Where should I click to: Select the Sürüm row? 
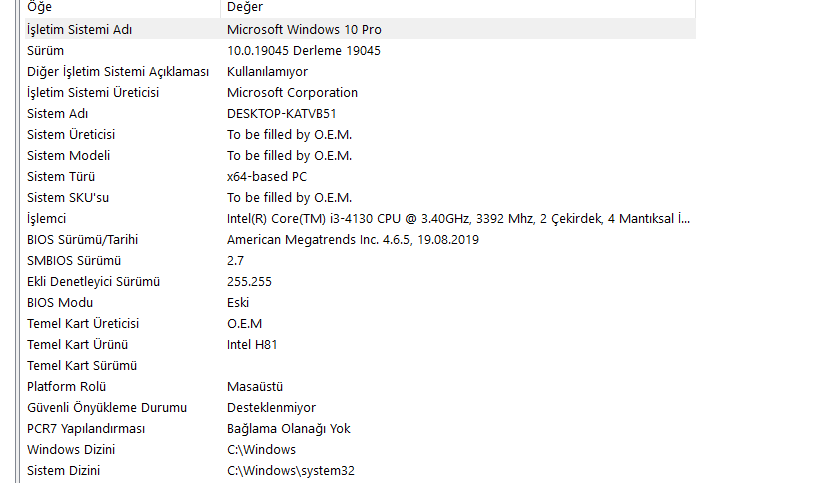pyautogui.click(x=46, y=50)
